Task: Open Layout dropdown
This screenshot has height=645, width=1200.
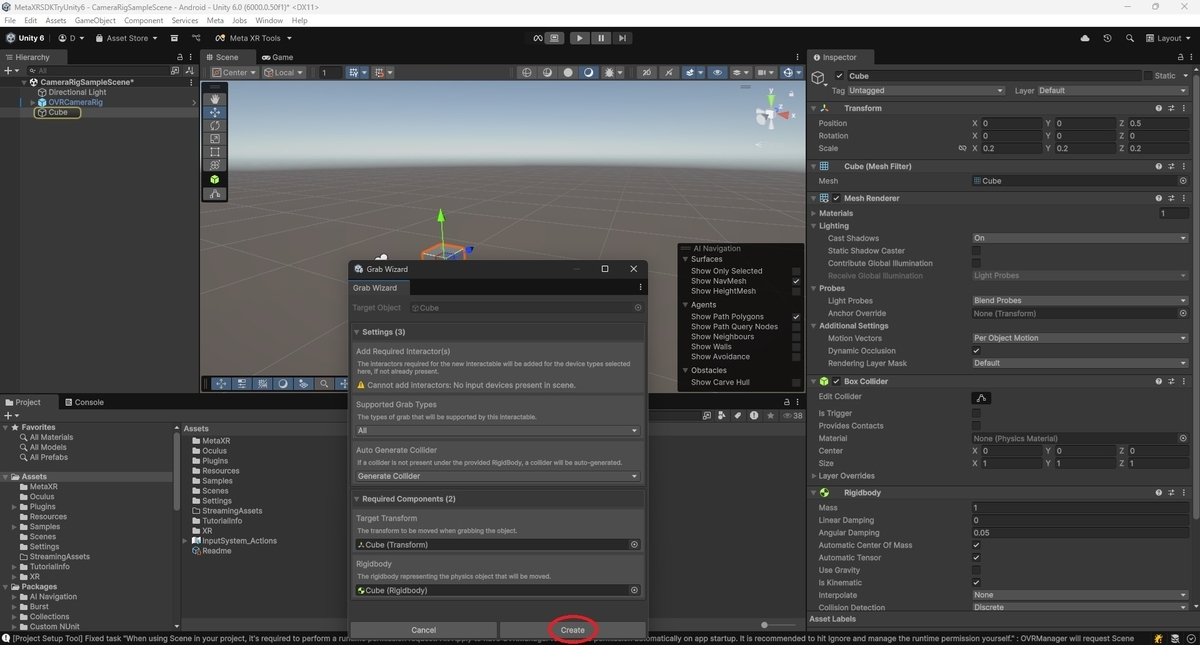Action: coord(1168,38)
